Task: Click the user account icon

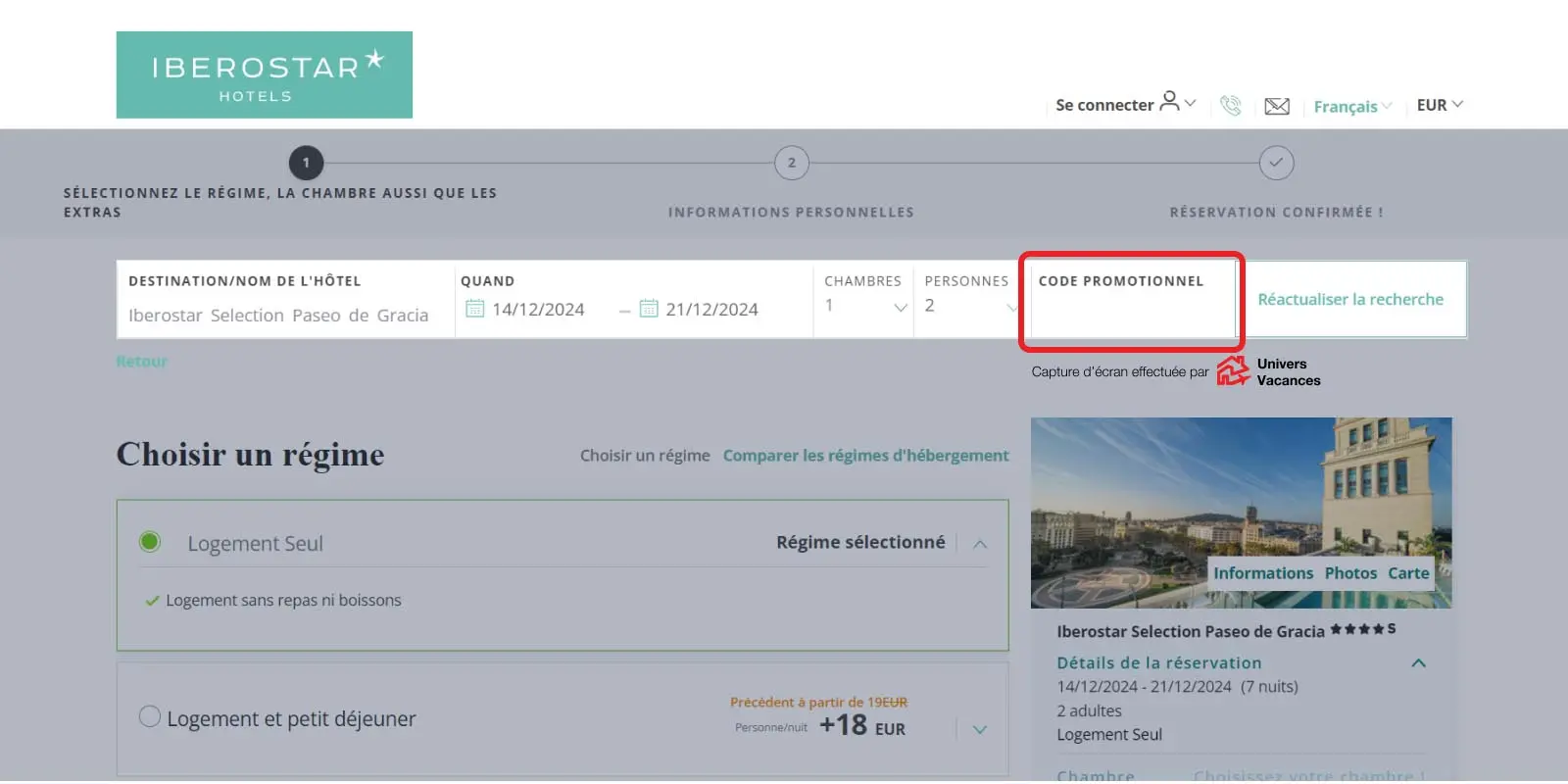Action: [x=1169, y=101]
